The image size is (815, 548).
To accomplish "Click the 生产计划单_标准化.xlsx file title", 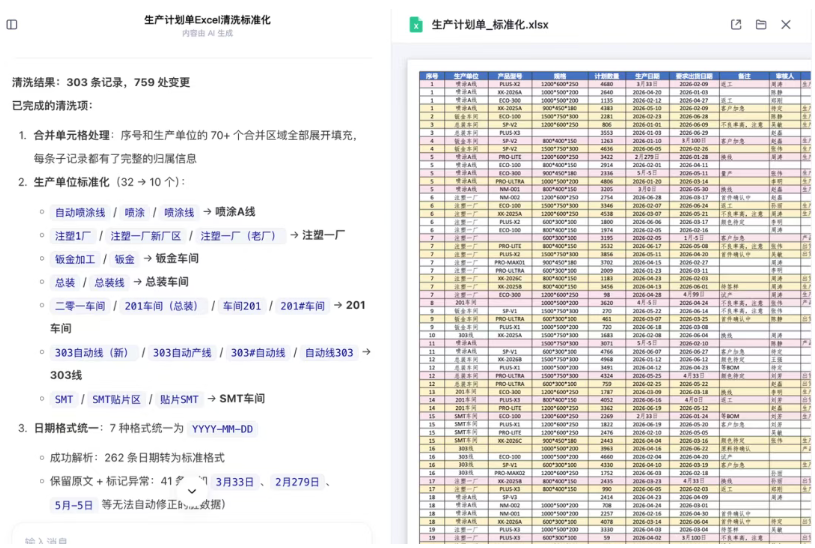I will (x=490, y=24).
